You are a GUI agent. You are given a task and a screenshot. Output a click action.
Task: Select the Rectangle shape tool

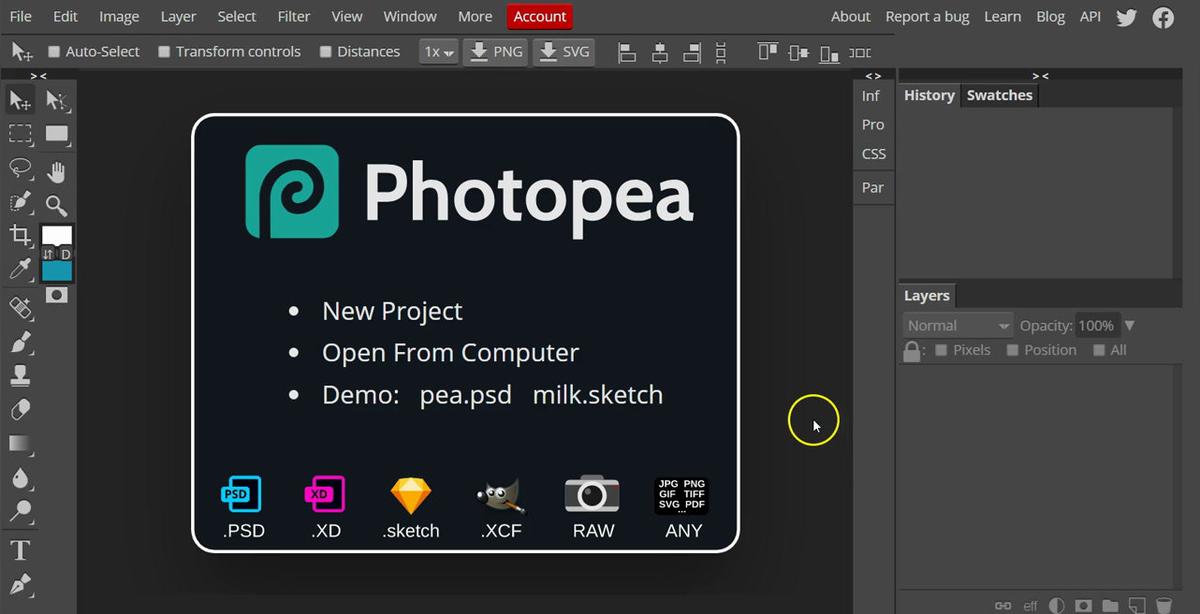(x=57, y=133)
